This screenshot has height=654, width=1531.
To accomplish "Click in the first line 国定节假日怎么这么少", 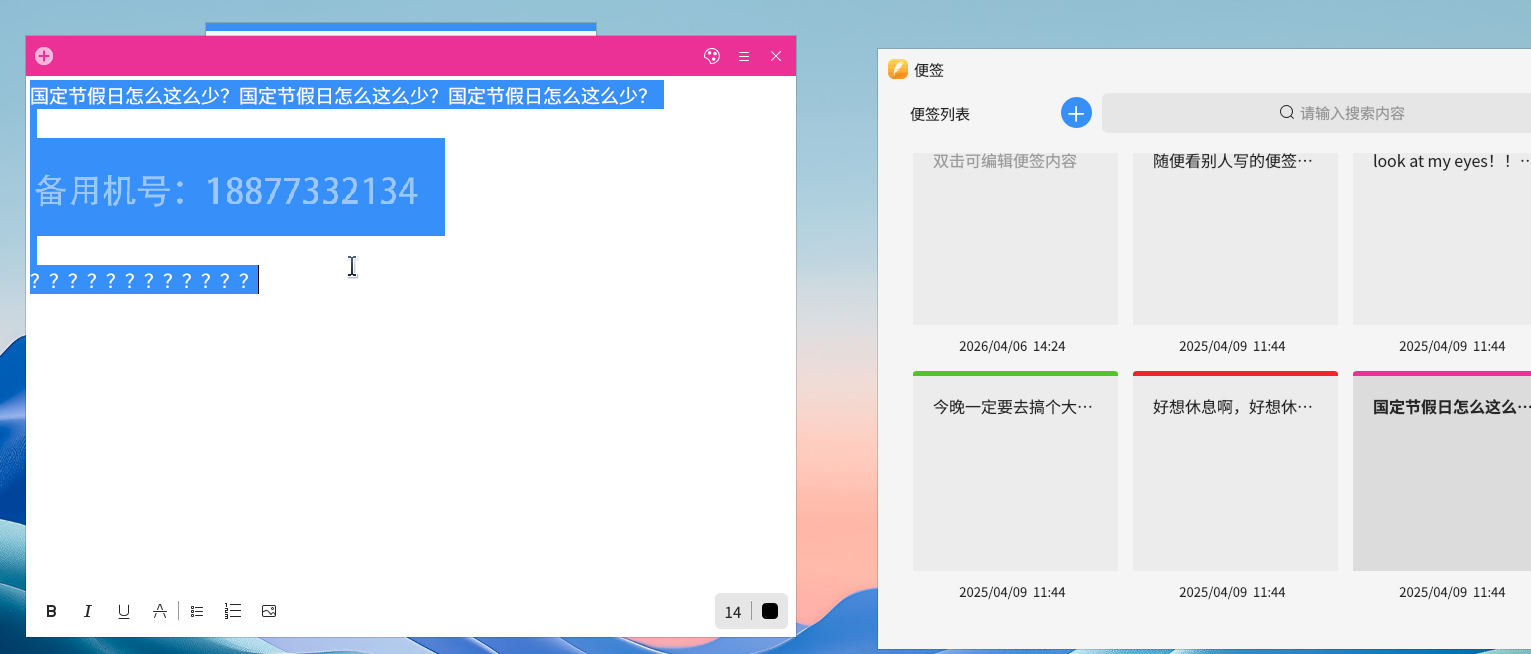I will [x=339, y=96].
